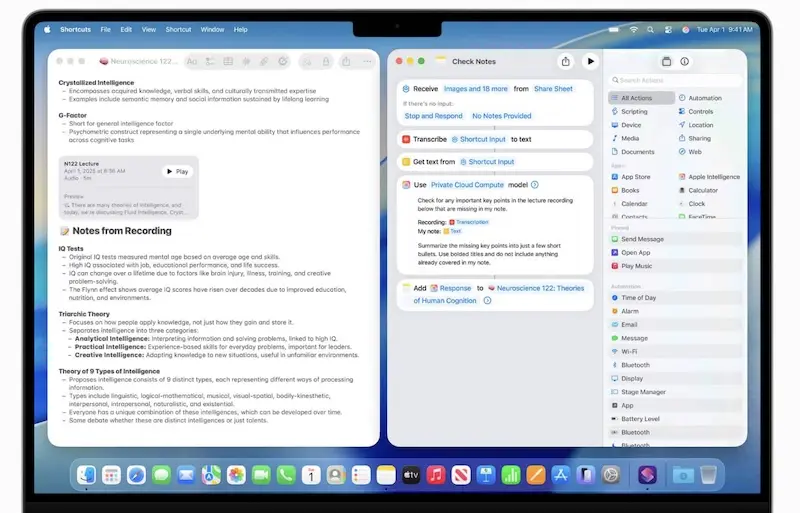Image resolution: width=800 pixels, height=513 pixels.
Task: Show shortcut details info icon
Action: coord(684,61)
